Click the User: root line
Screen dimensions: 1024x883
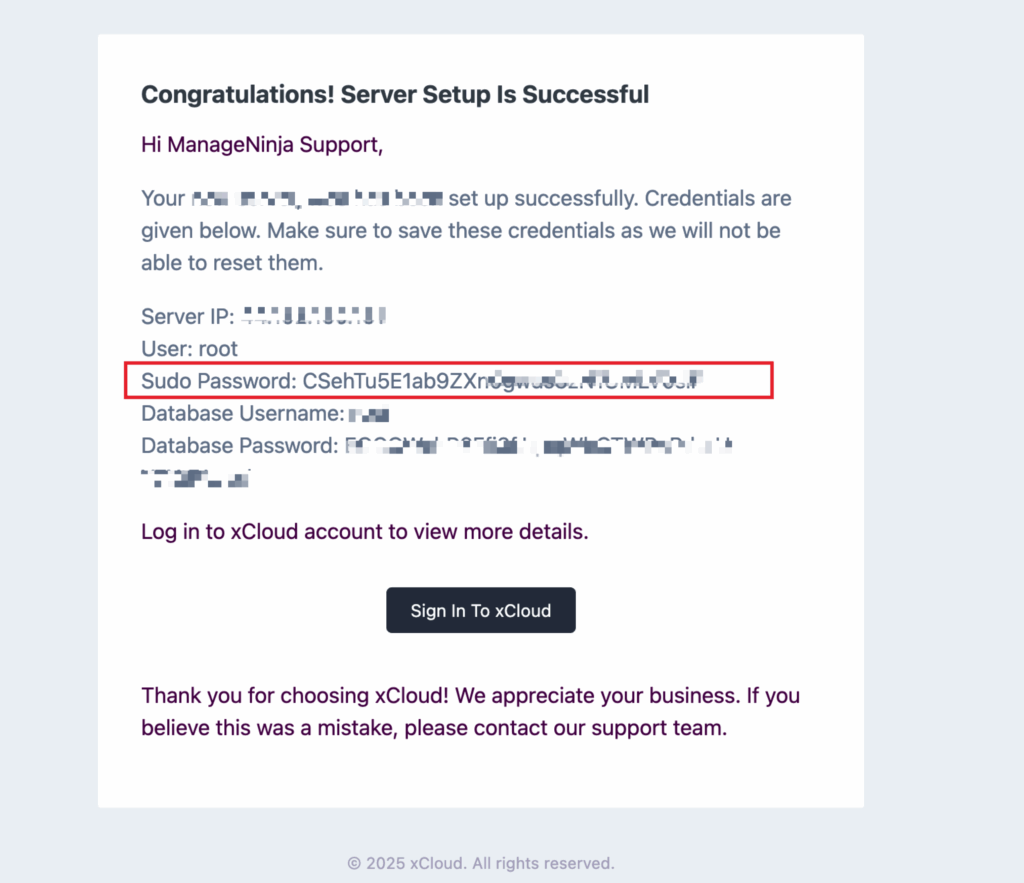click(x=189, y=349)
